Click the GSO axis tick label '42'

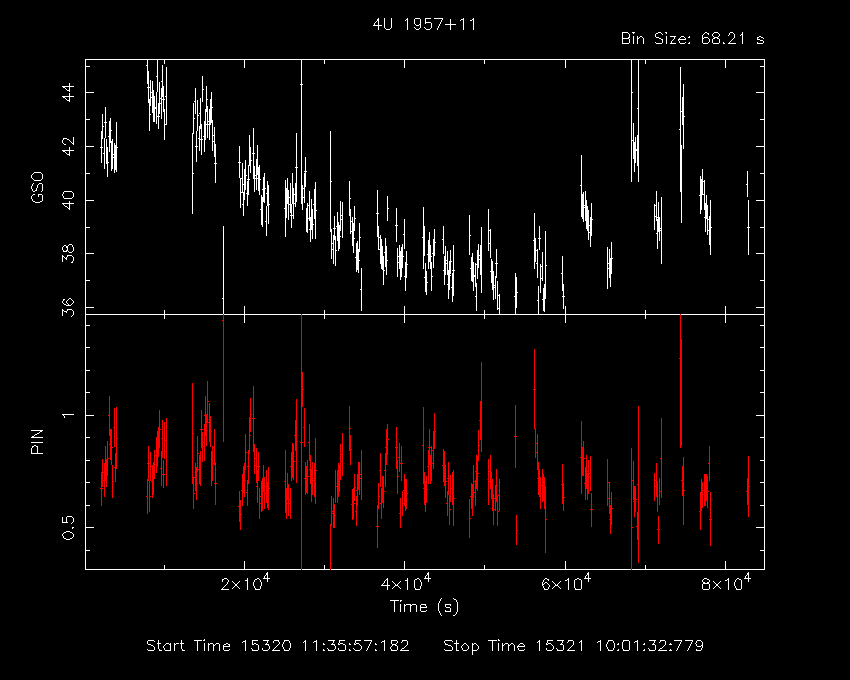[68, 146]
